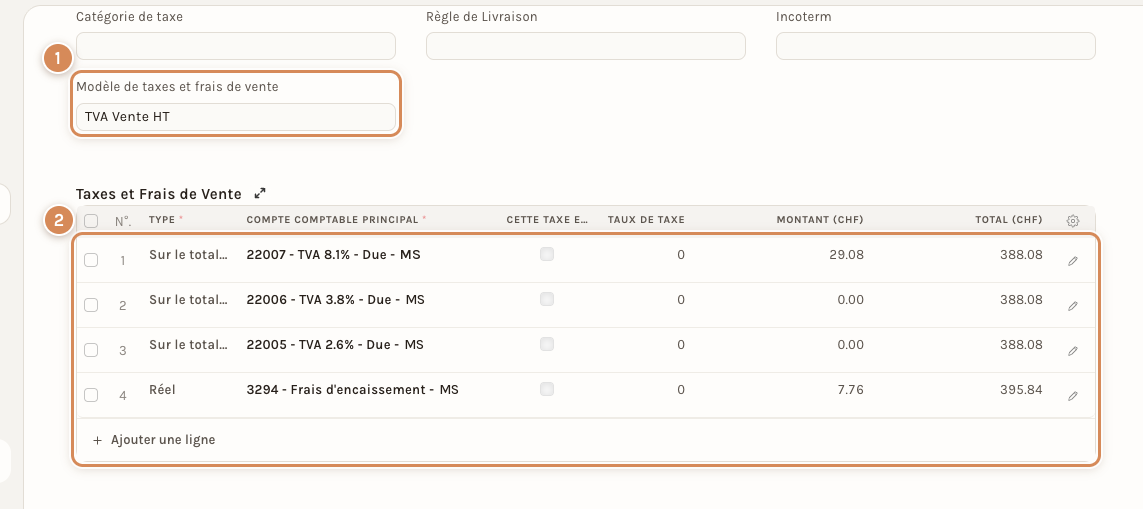Select account 3294 - Frais d'encaissement - MS
Viewport: 1143px width, 509px height.
point(353,391)
